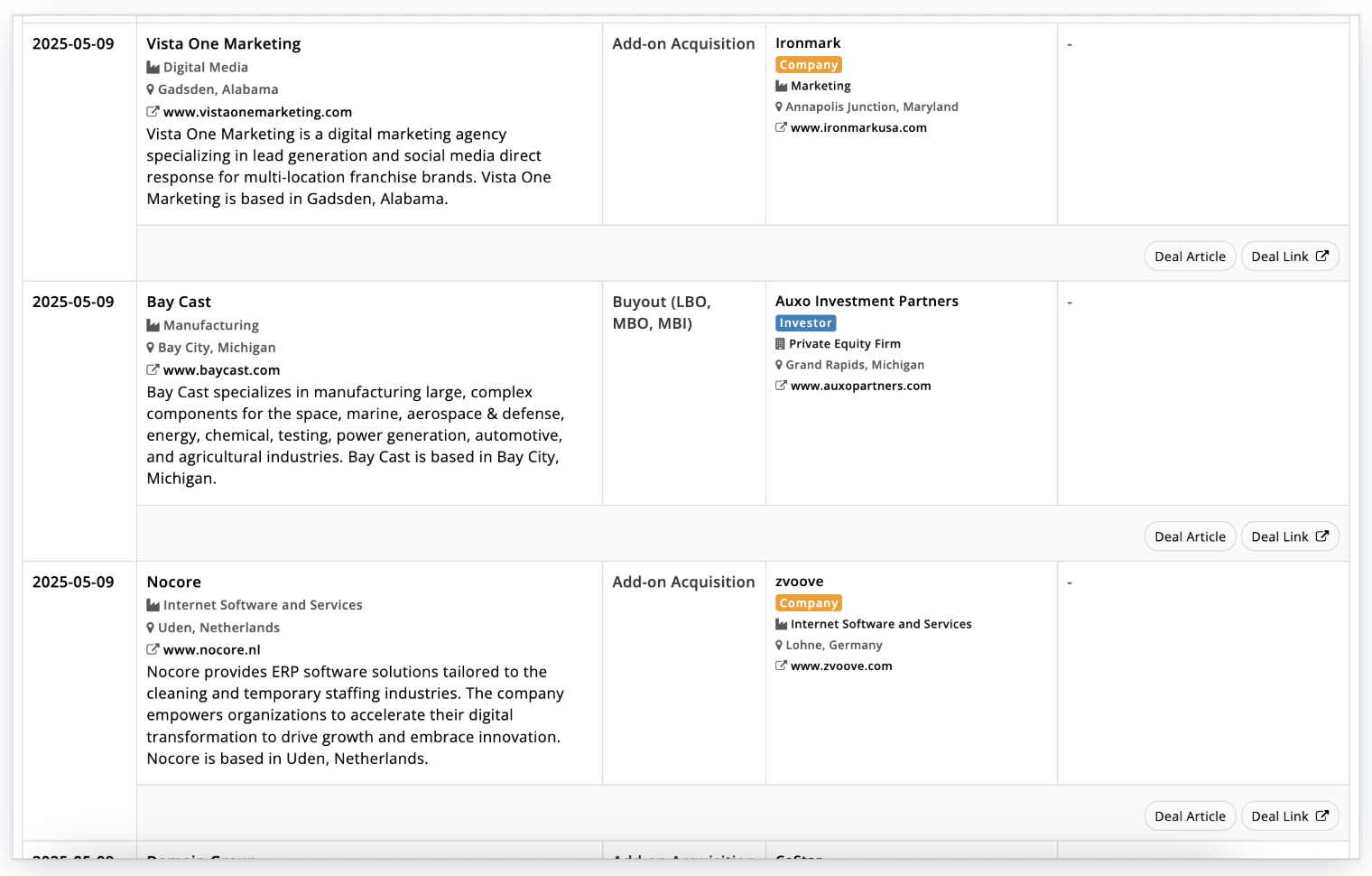Open the zvoove acquirer name link
The height and width of the screenshot is (876, 1372).
click(x=799, y=582)
